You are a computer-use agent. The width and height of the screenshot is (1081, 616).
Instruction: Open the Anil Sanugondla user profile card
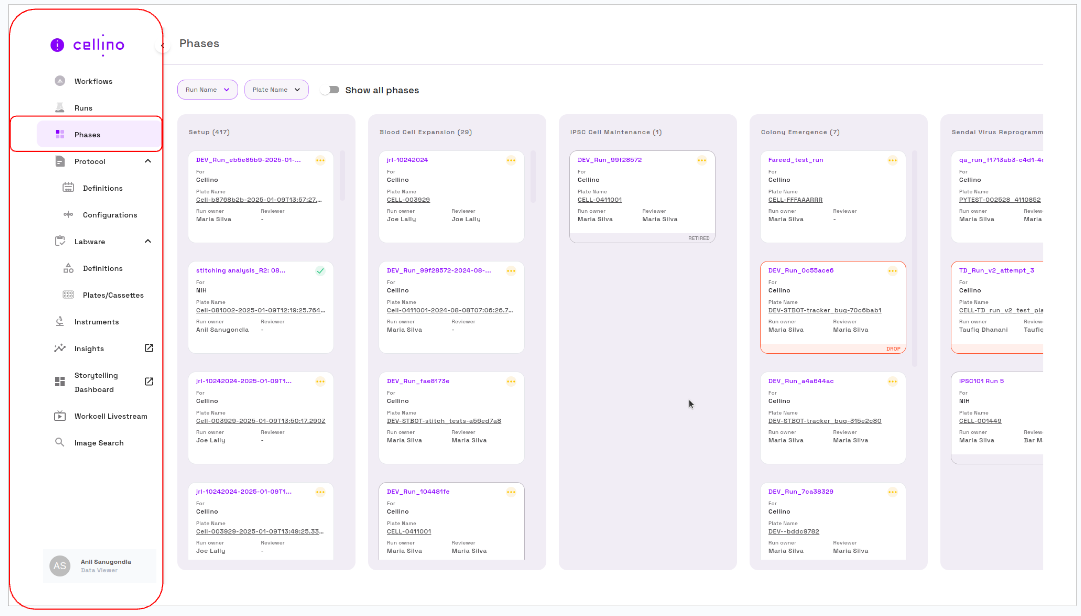pos(98,565)
